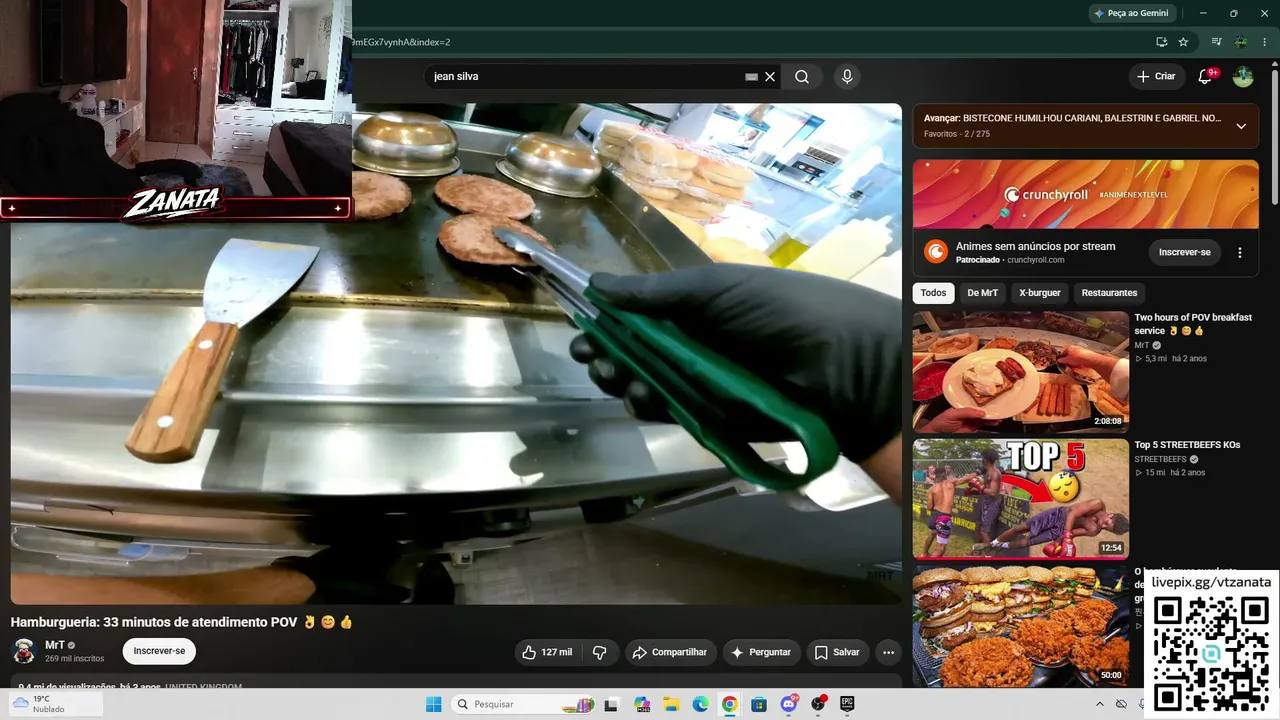
Task: Subscribe to MrT with Inscrever-se
Action: point(159,651)
